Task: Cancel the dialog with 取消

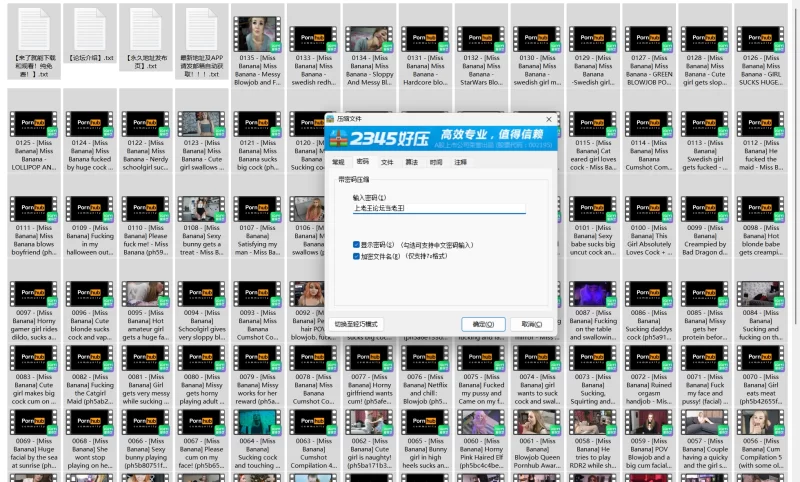Action: [x=532, y=324]
